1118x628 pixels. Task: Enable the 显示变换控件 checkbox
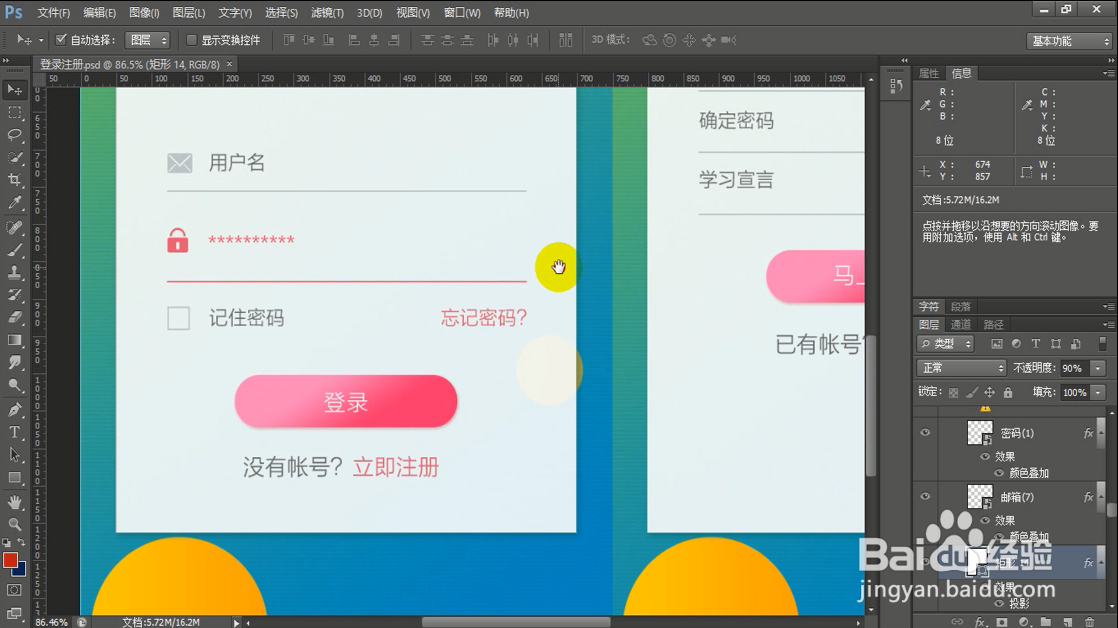click(191, 40)
